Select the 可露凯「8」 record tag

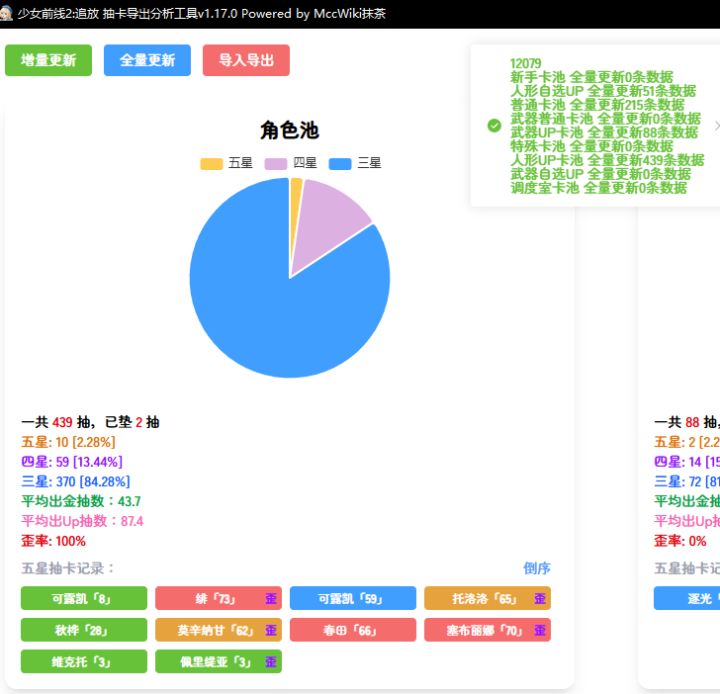(84, 598)
